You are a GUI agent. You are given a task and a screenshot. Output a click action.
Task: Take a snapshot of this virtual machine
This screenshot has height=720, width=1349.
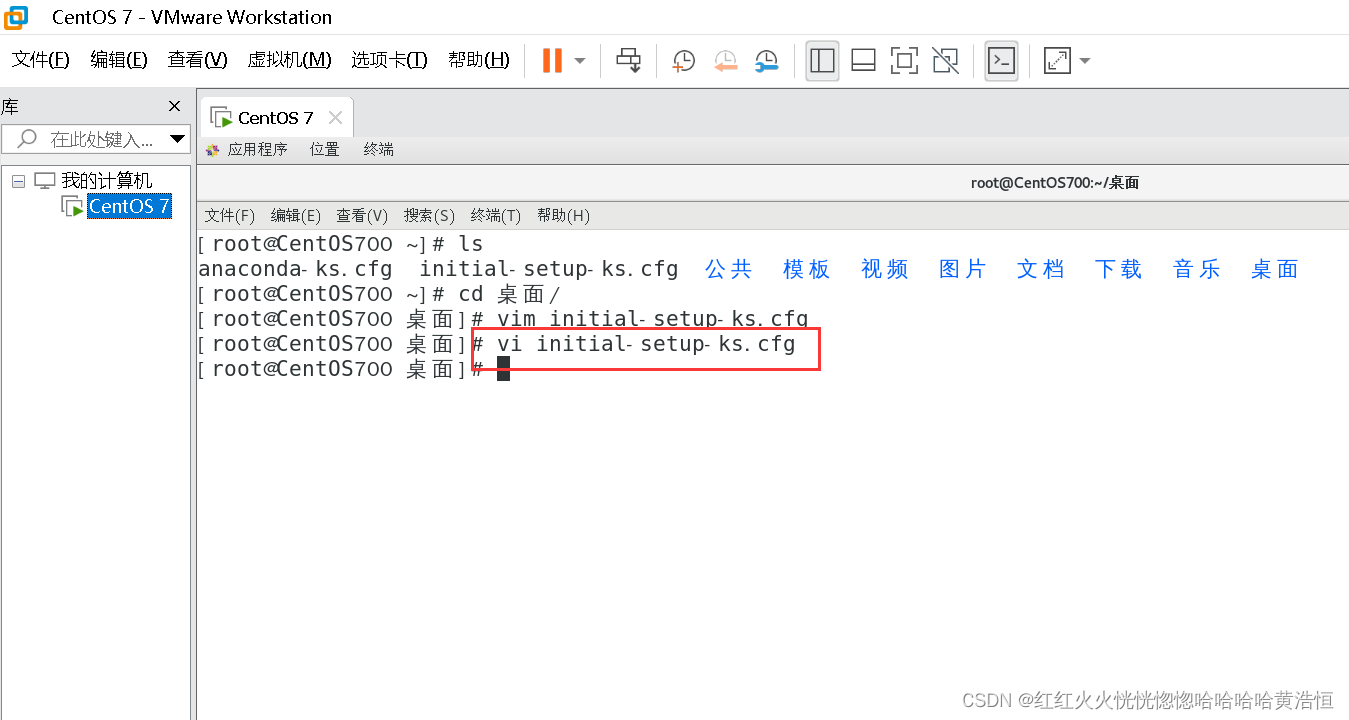(684, 61)
